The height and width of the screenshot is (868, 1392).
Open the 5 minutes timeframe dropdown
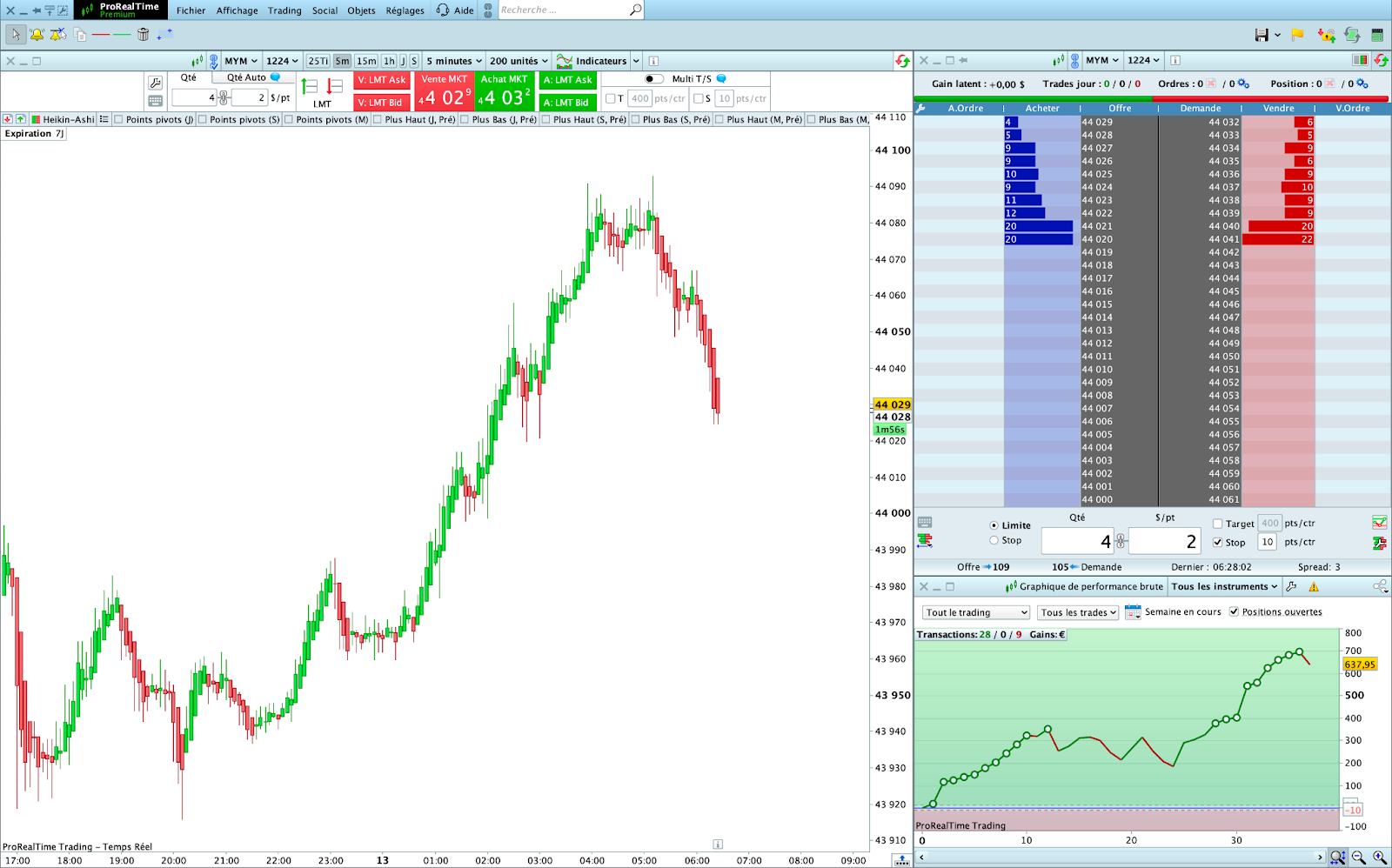pos(453,61)
